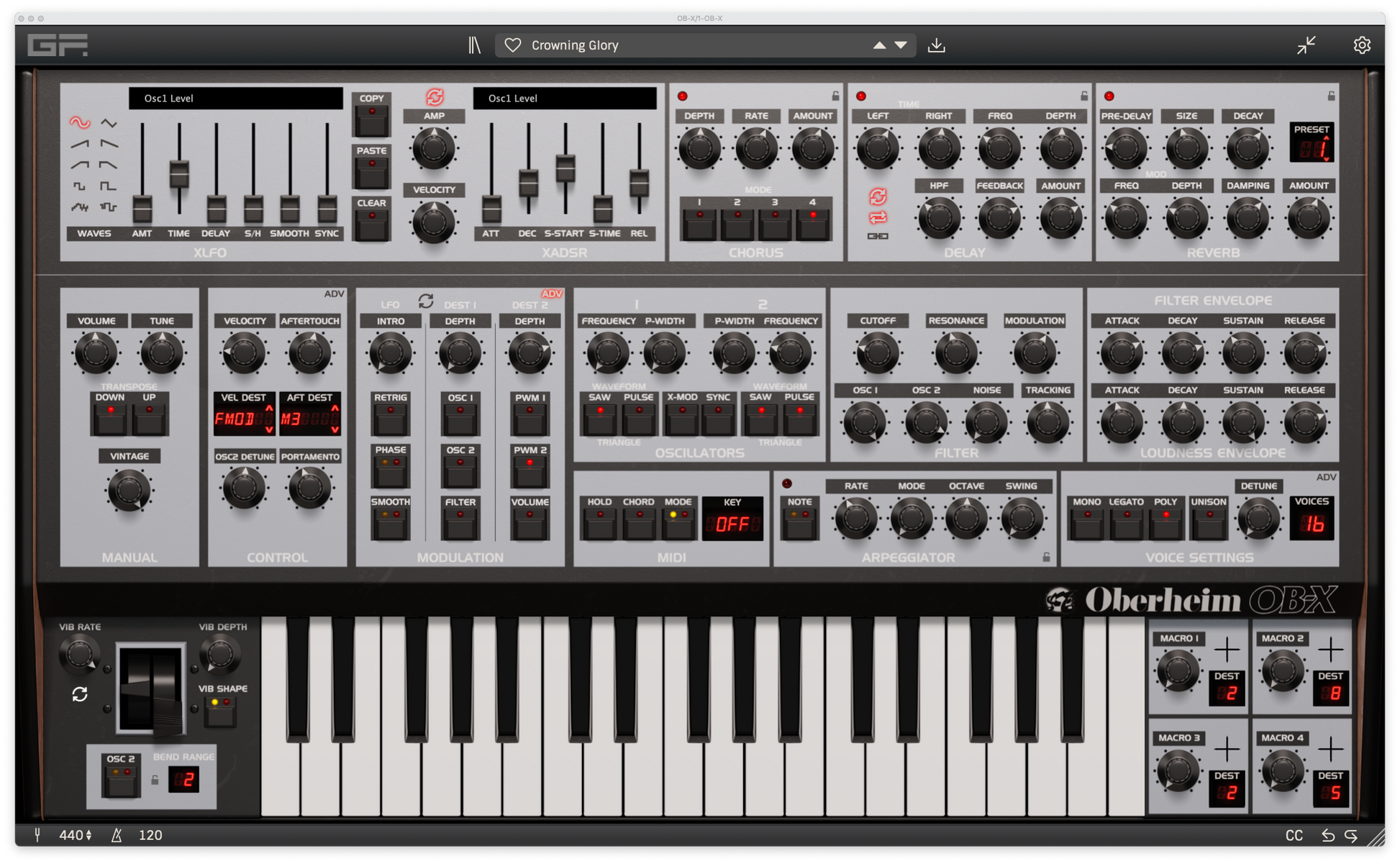The height and width of the screenshot is (864, 1400).
Task: Click the metronome tempo icon
Action: tap(117, 835)
